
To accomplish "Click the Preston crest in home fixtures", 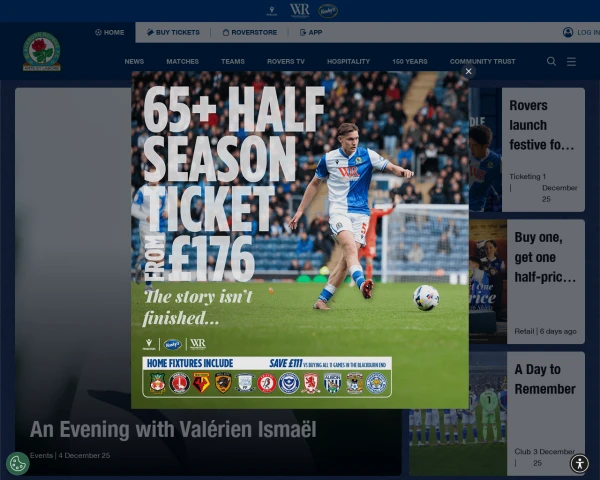I will (245, 383).
